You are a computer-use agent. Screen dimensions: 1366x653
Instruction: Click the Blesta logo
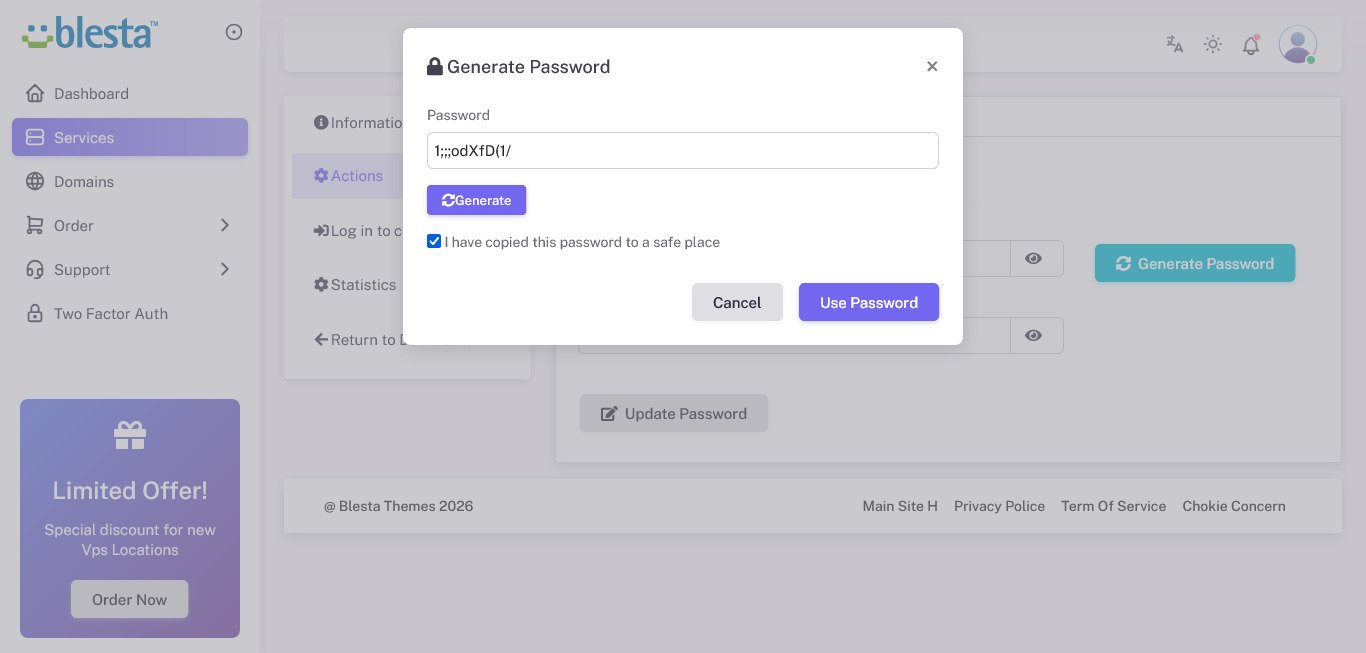(x=90, y=32)
